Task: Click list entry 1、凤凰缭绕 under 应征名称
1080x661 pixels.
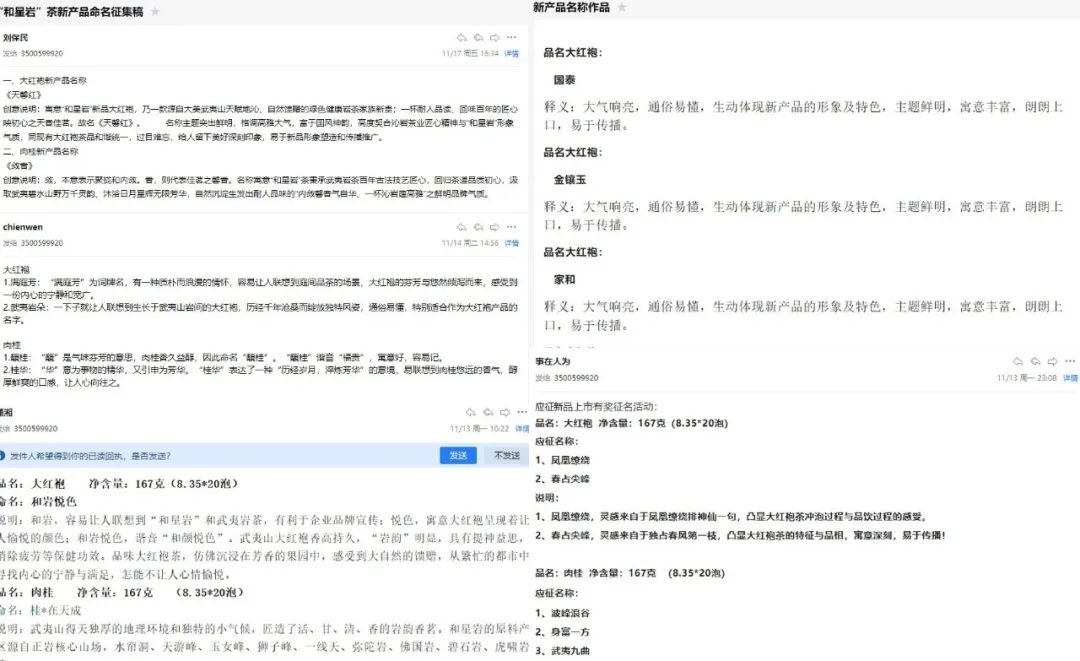Action: (563, 460)
